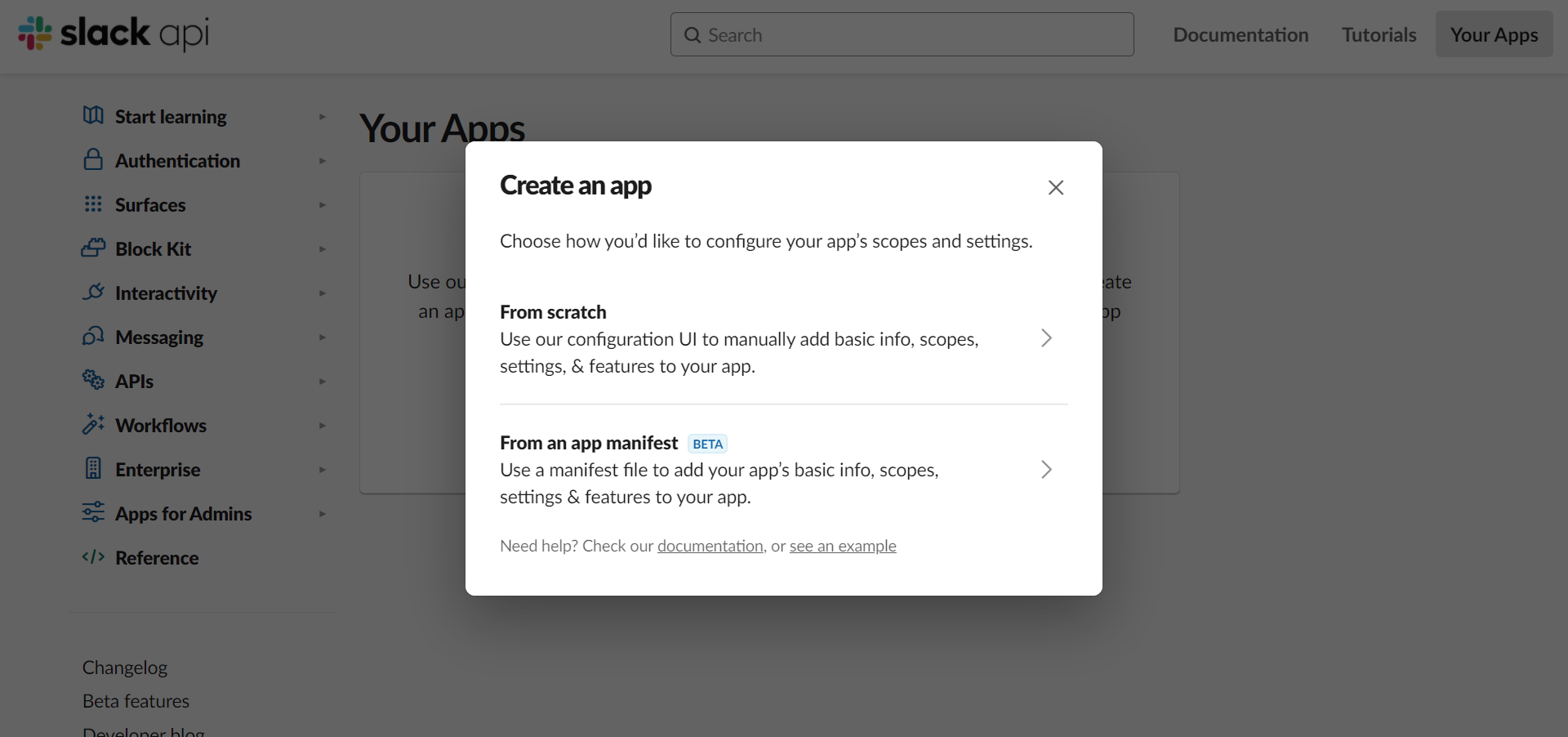This screenshot has width=1568, height=737.
Task: Expand the Workflows section arrow
Action: point(323,426)
